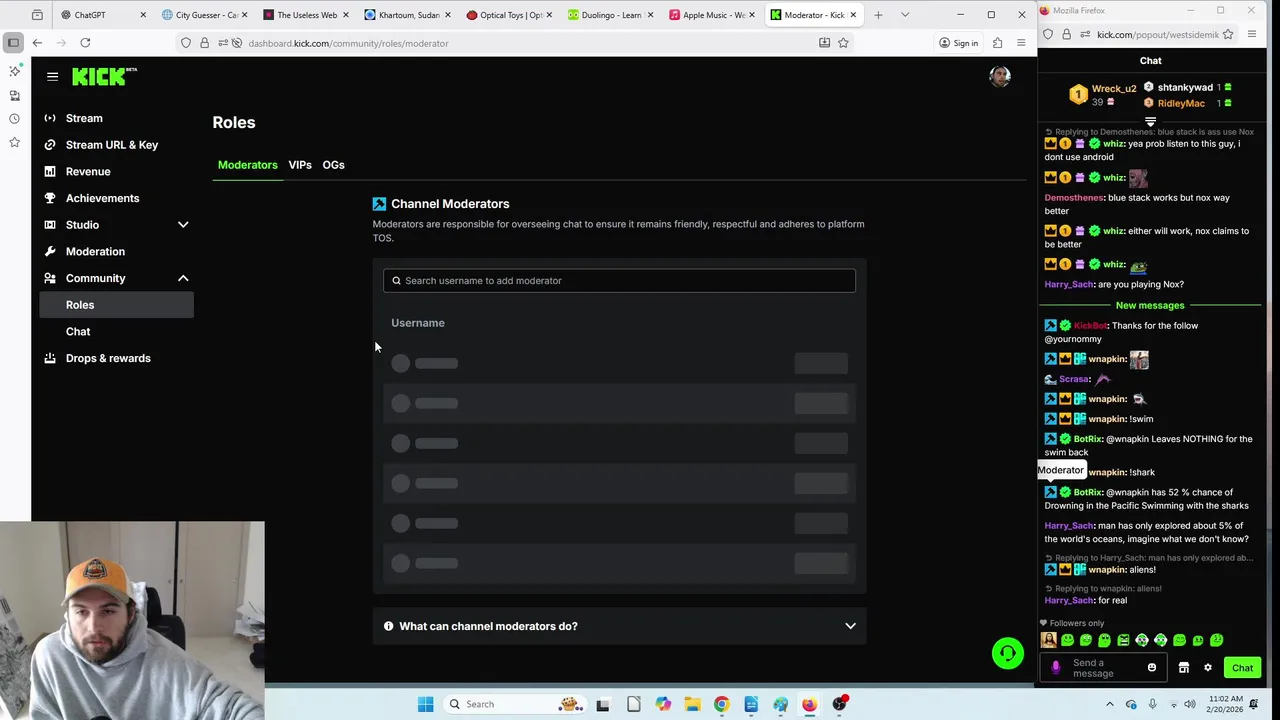Bookmark the dashboard page with the star

(x=843, y=43)
